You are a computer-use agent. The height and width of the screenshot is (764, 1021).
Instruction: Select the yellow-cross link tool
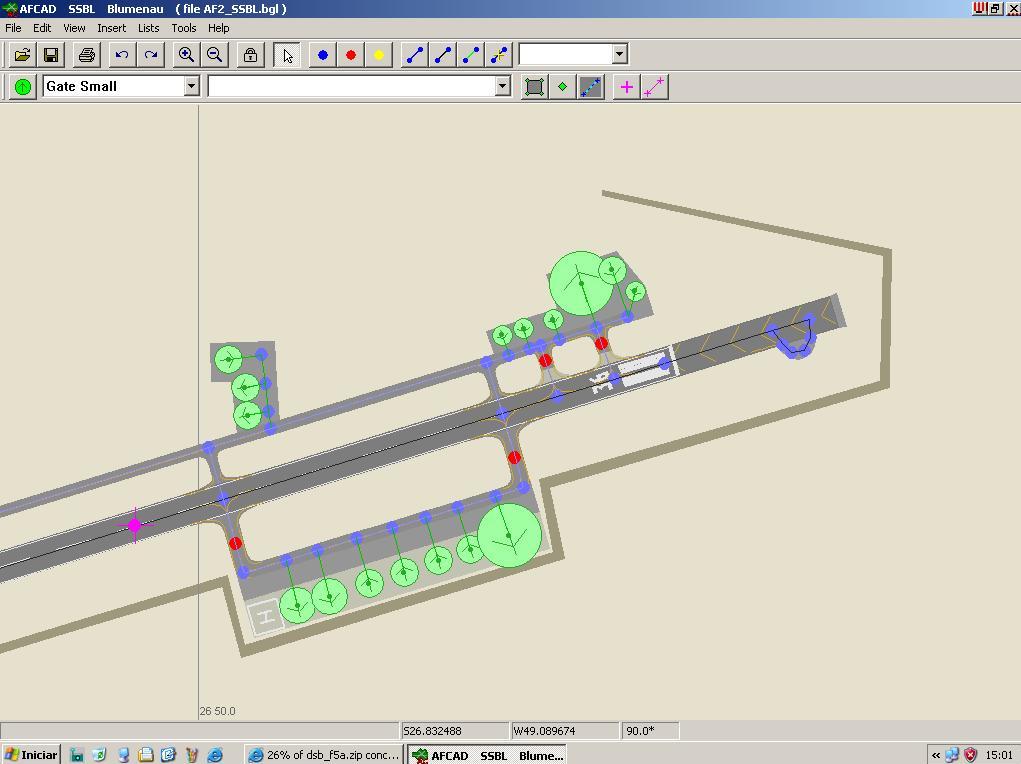pos(499,55)
